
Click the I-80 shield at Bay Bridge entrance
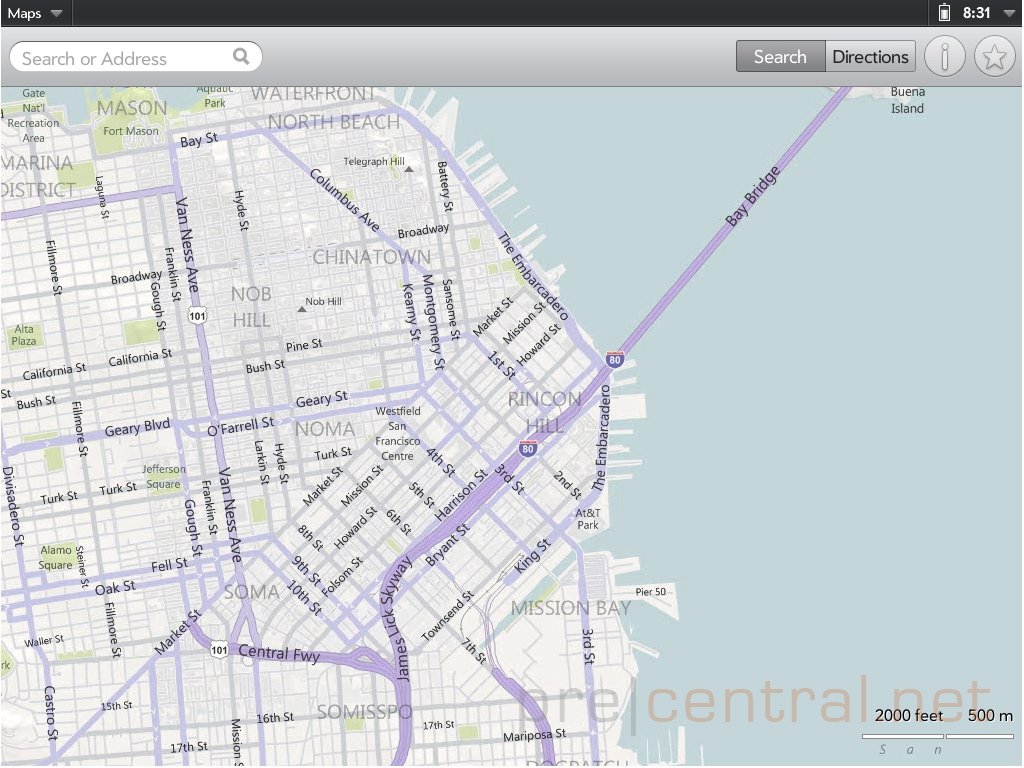point(615,359)
